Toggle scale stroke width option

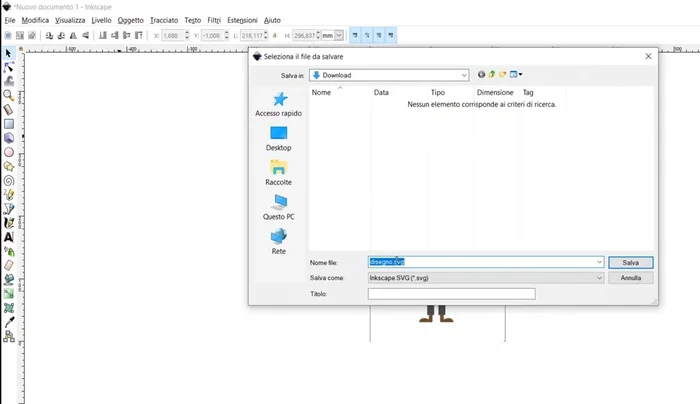[x=355, y=35]
